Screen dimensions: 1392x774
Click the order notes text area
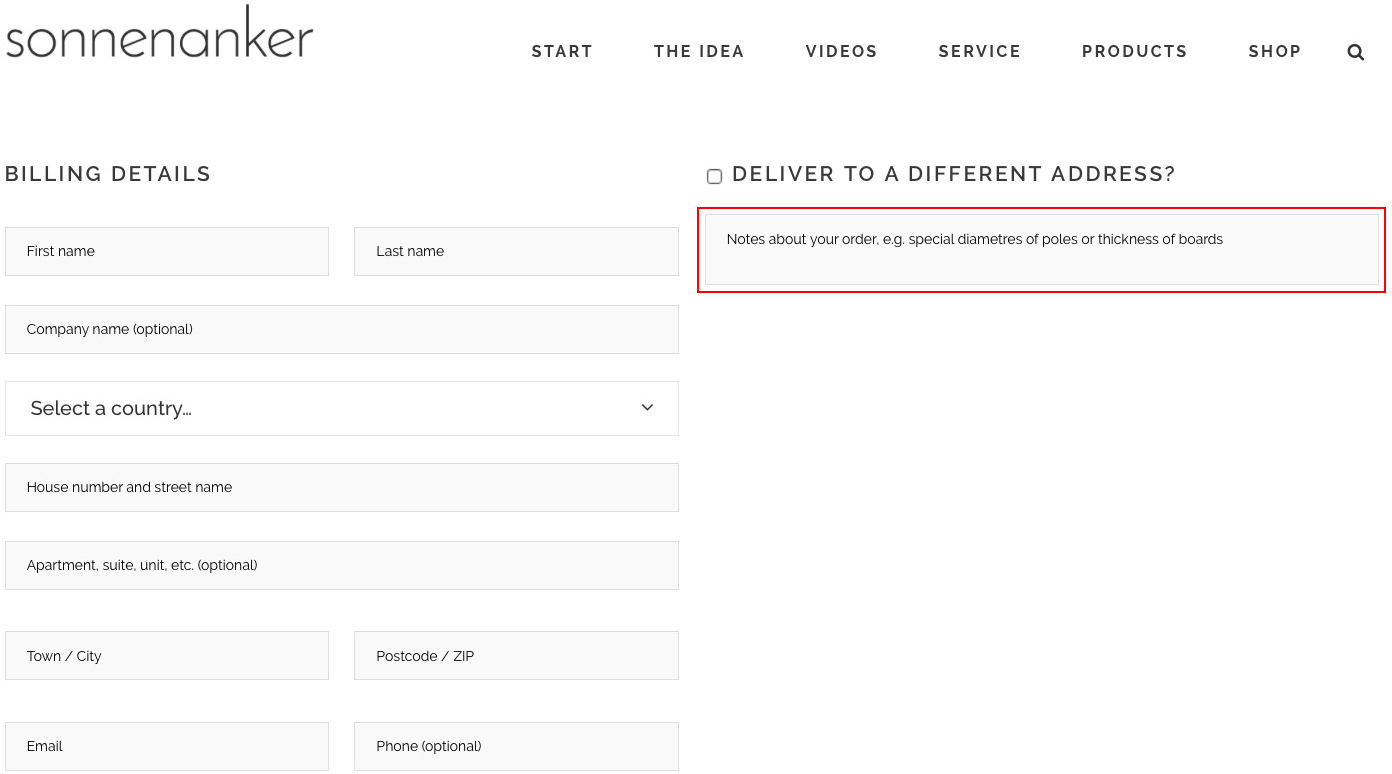[x=1041, y=250]
